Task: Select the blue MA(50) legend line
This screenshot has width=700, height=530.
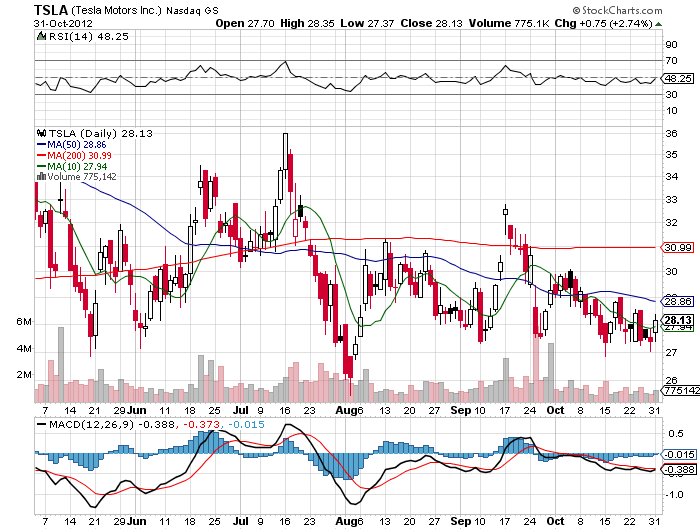Action: (x=42, y=145)
